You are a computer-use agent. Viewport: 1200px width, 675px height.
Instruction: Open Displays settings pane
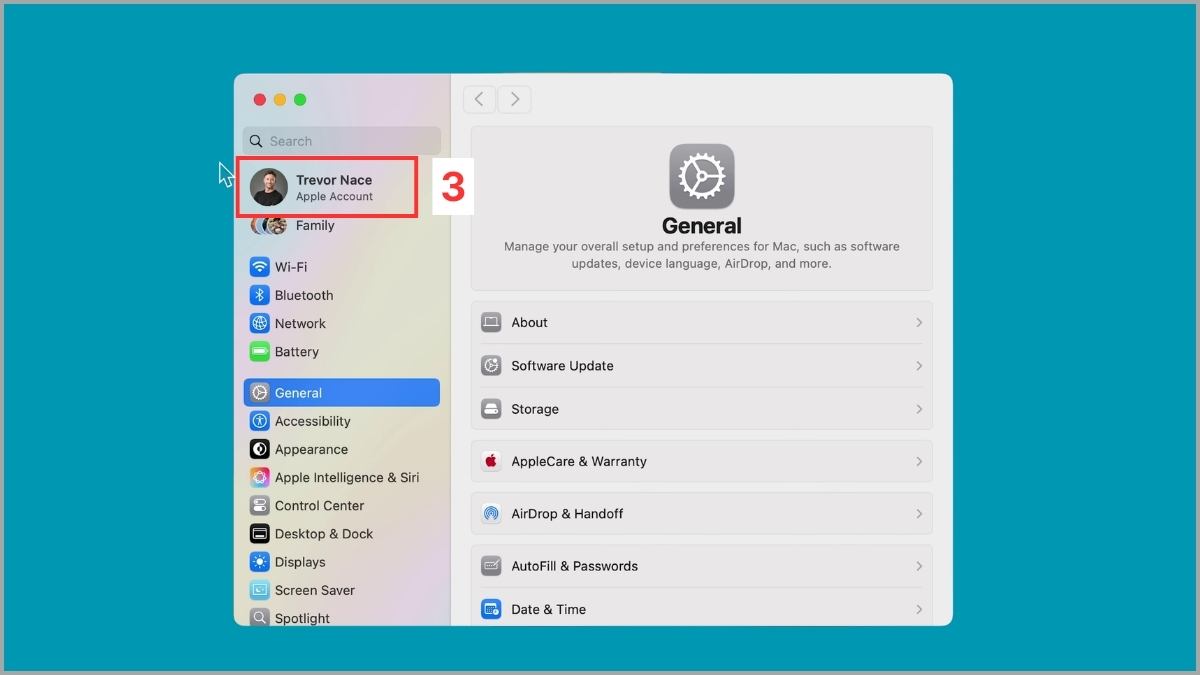tap(341, 562)
